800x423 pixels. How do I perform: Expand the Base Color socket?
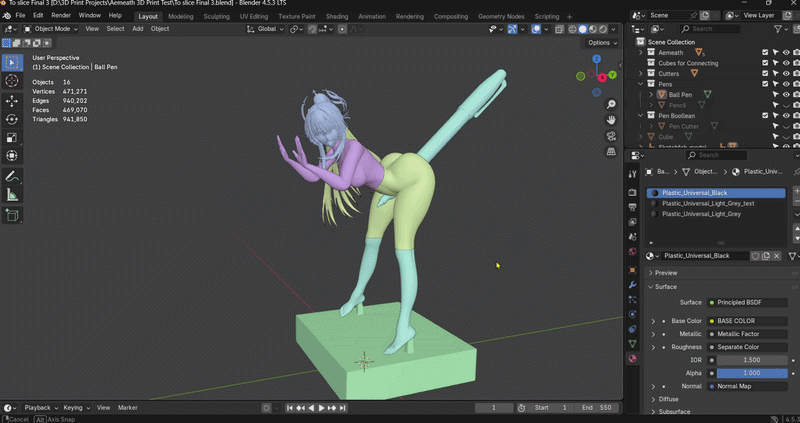point(653,321)
